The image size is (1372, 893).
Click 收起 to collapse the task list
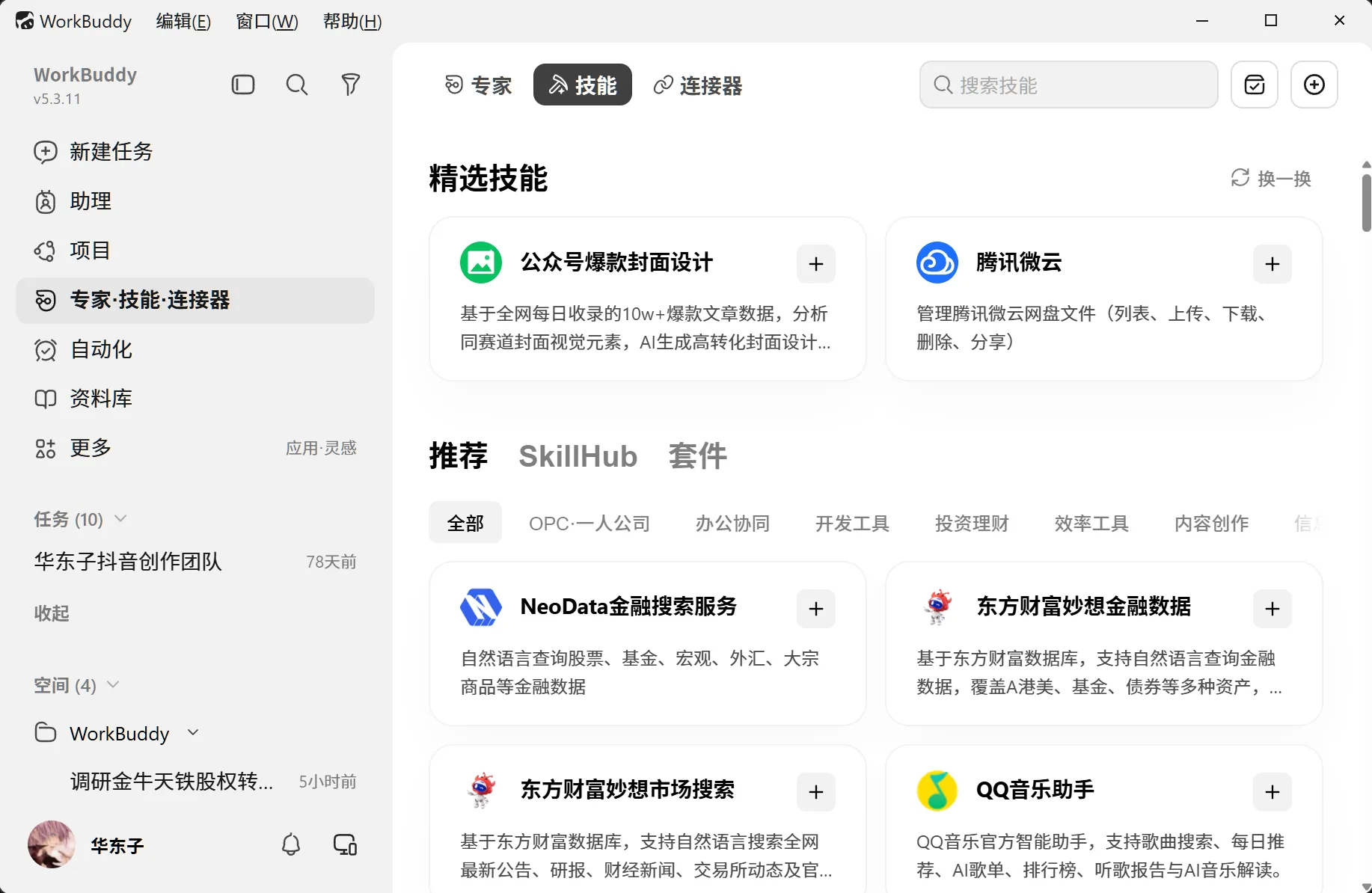pos(52,613)
